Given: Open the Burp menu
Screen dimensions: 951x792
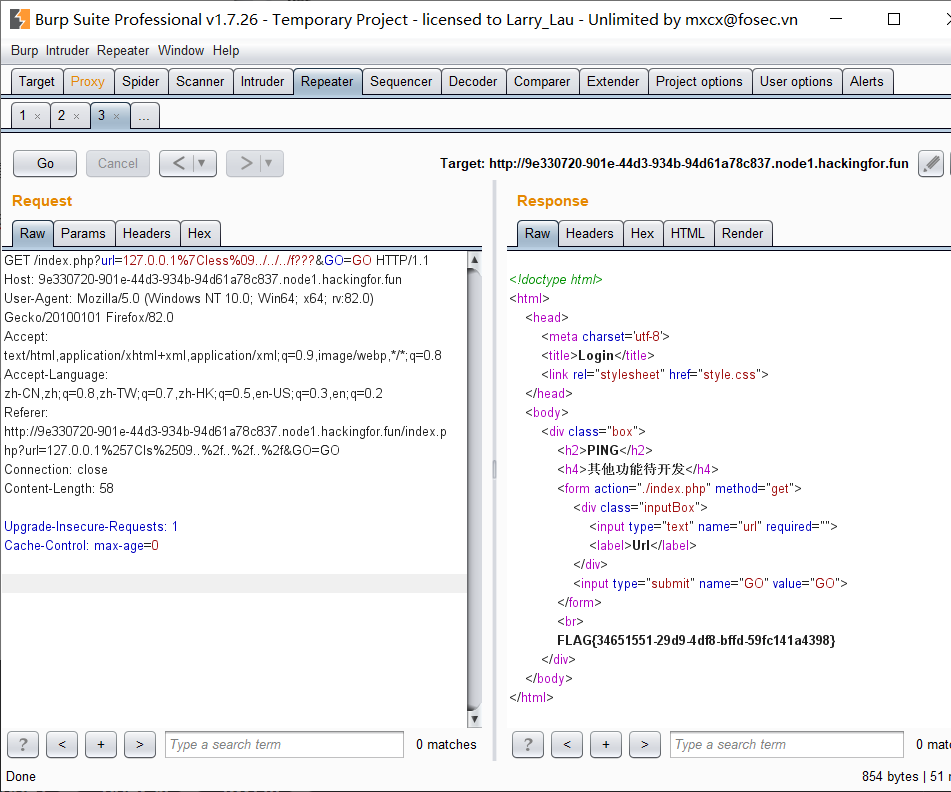Looking at the screenshot, I should (24, 50).
